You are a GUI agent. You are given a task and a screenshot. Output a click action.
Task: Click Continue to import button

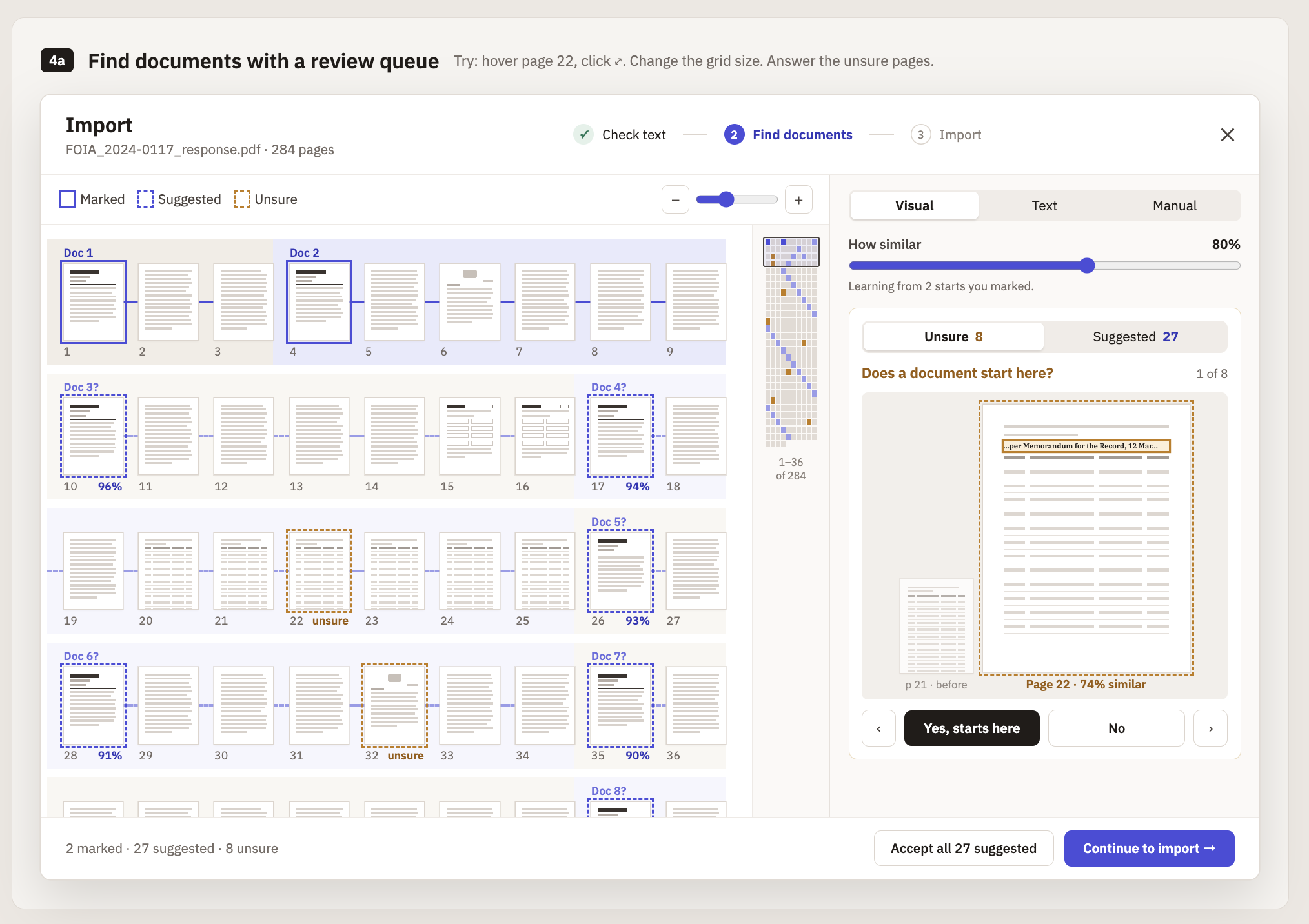[x=1149, y=849]
